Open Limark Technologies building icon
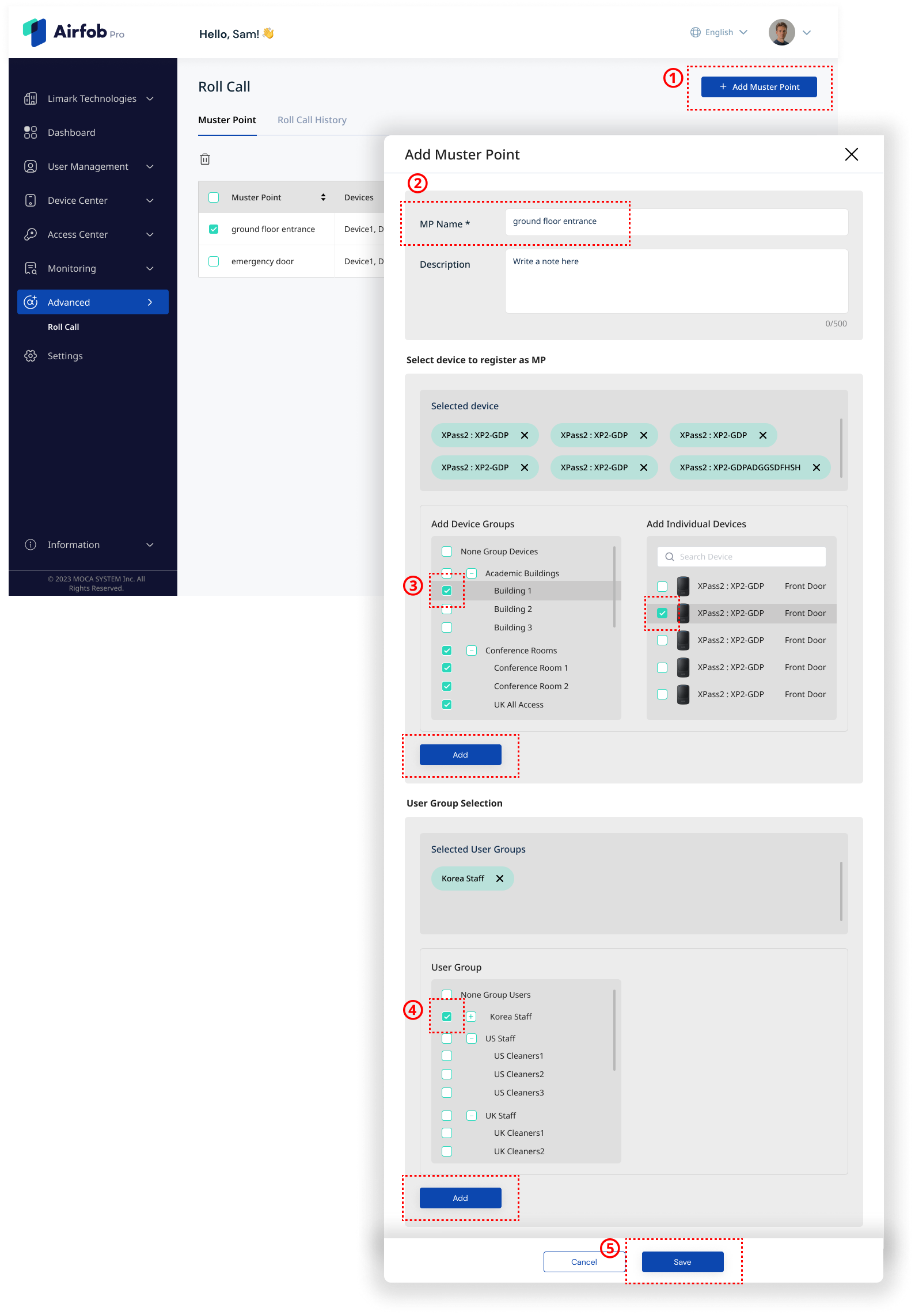The height and width of the screenshot is (1316, 915). (x=31, y=98)
